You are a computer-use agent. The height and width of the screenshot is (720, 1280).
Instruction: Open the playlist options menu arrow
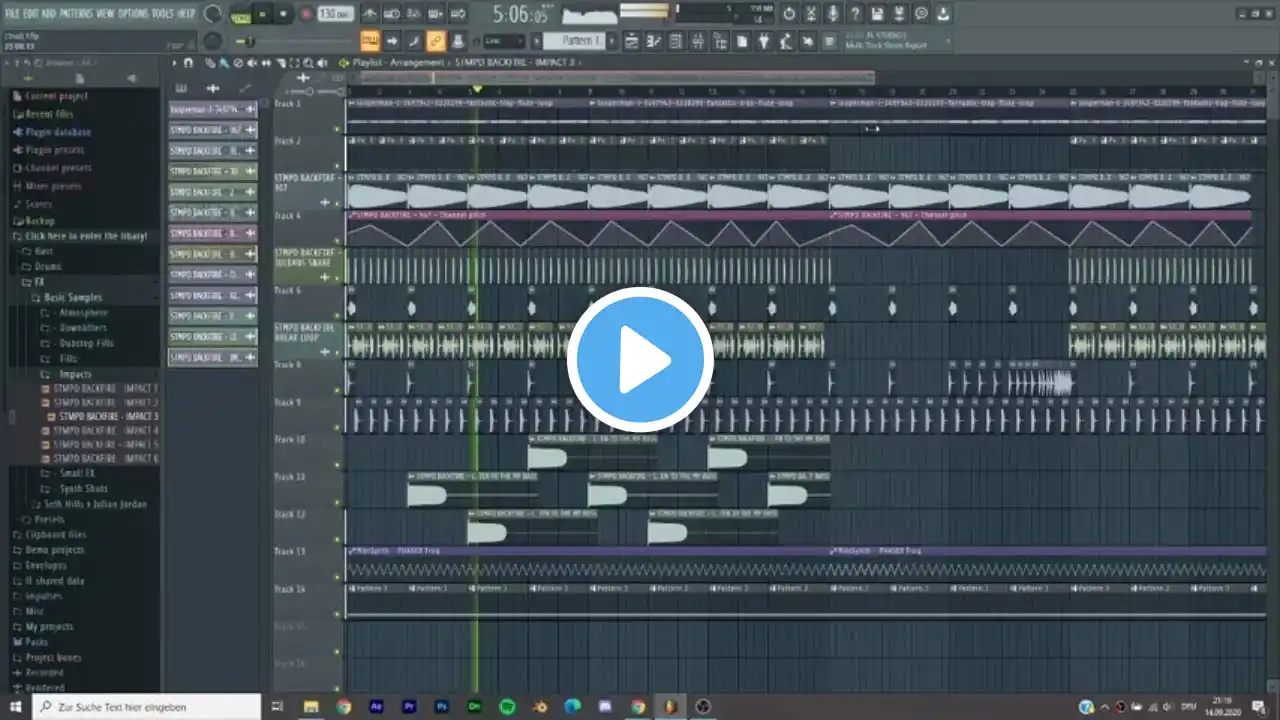(176, 63)
